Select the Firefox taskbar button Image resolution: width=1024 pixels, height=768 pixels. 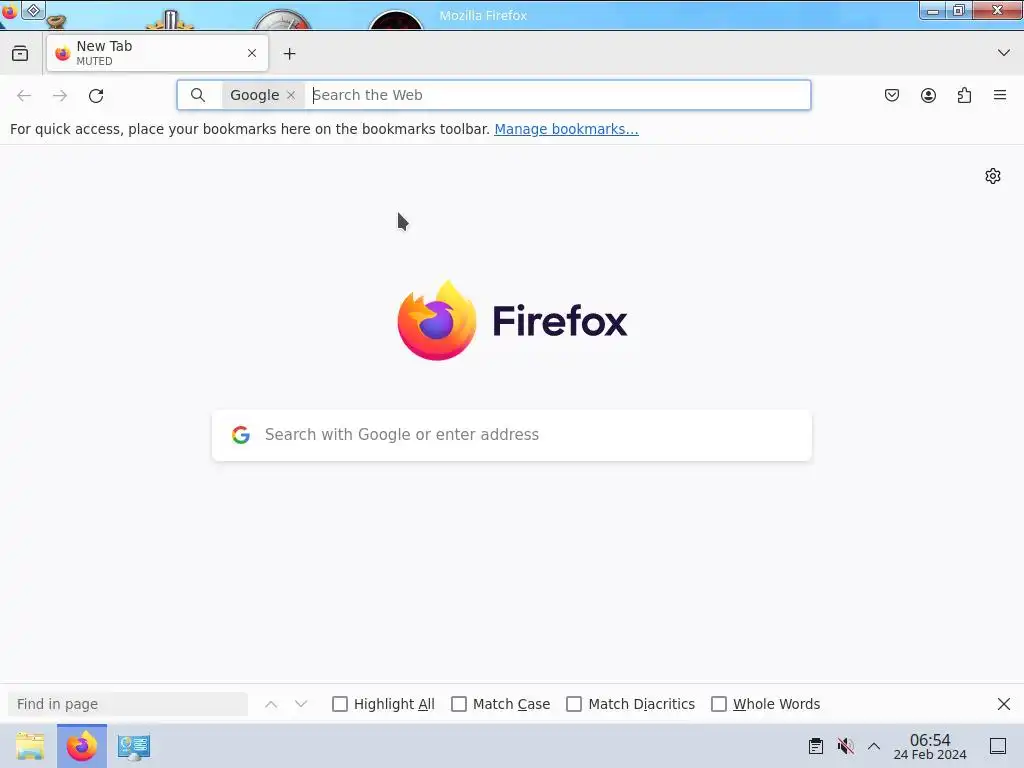click(x=82, y=746)
